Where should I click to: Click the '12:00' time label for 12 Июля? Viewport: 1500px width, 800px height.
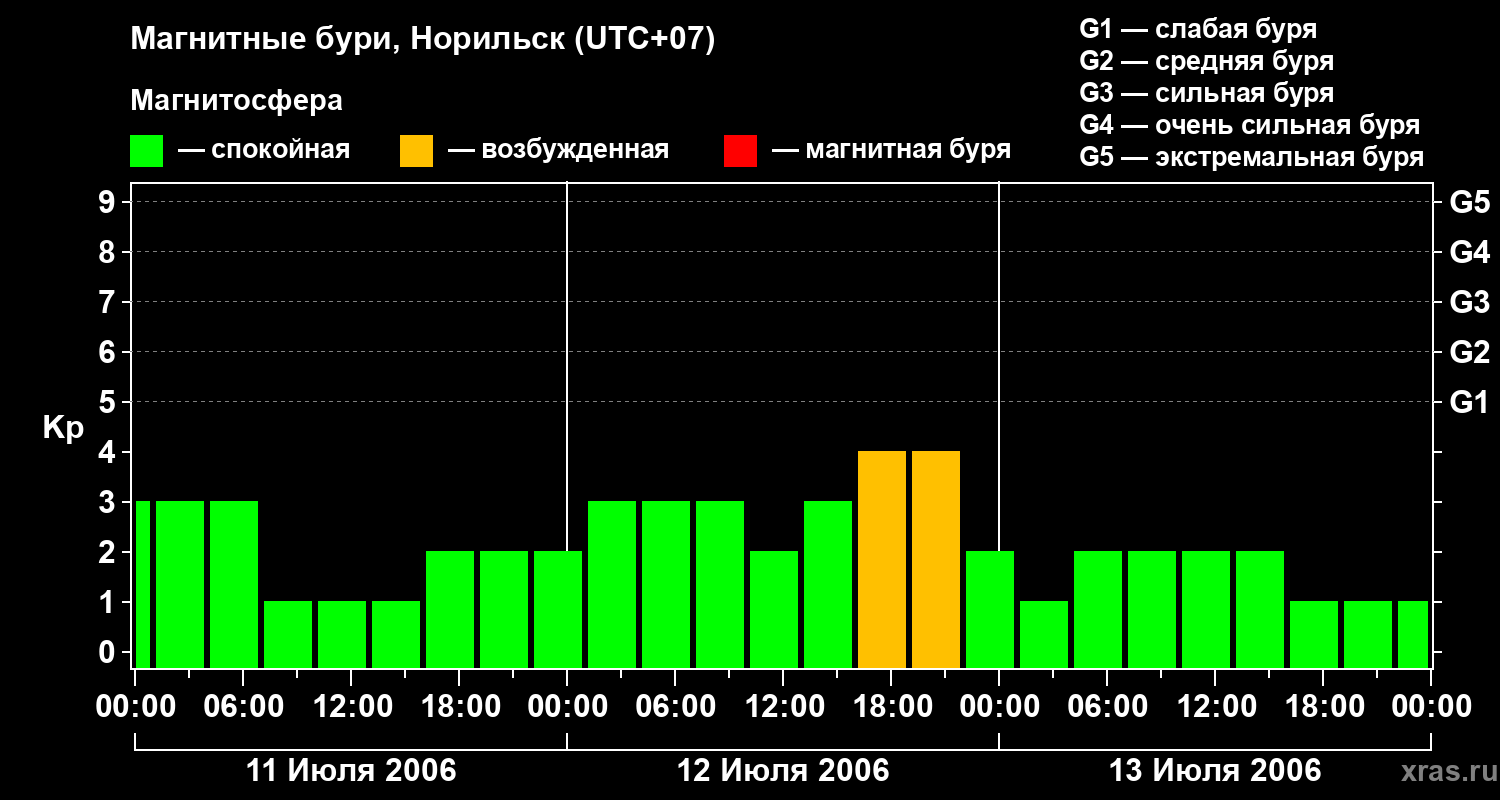pyautogui.click(x=783, y=707)
